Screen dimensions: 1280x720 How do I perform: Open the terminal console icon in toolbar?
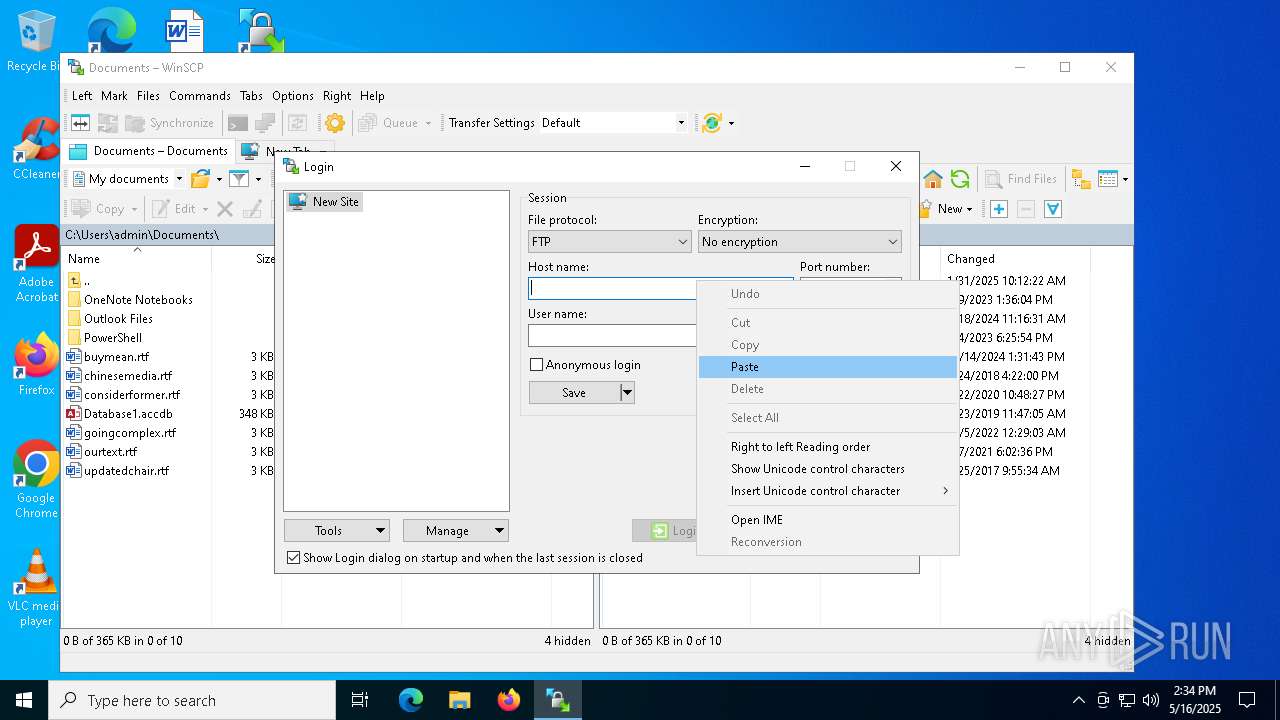point(237,123)
